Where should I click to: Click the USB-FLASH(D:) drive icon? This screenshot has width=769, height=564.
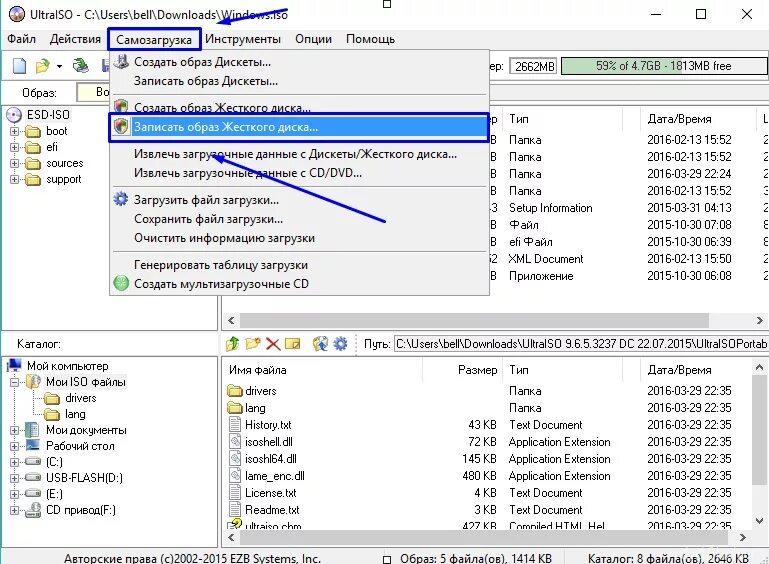click(33, 477)
